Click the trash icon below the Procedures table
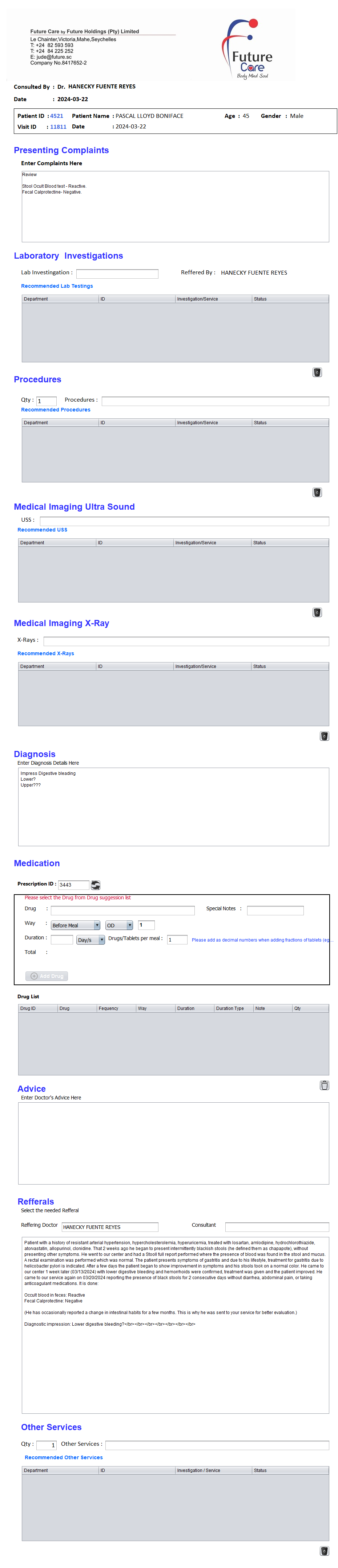Screen dimensions: 338x1568 317,492
